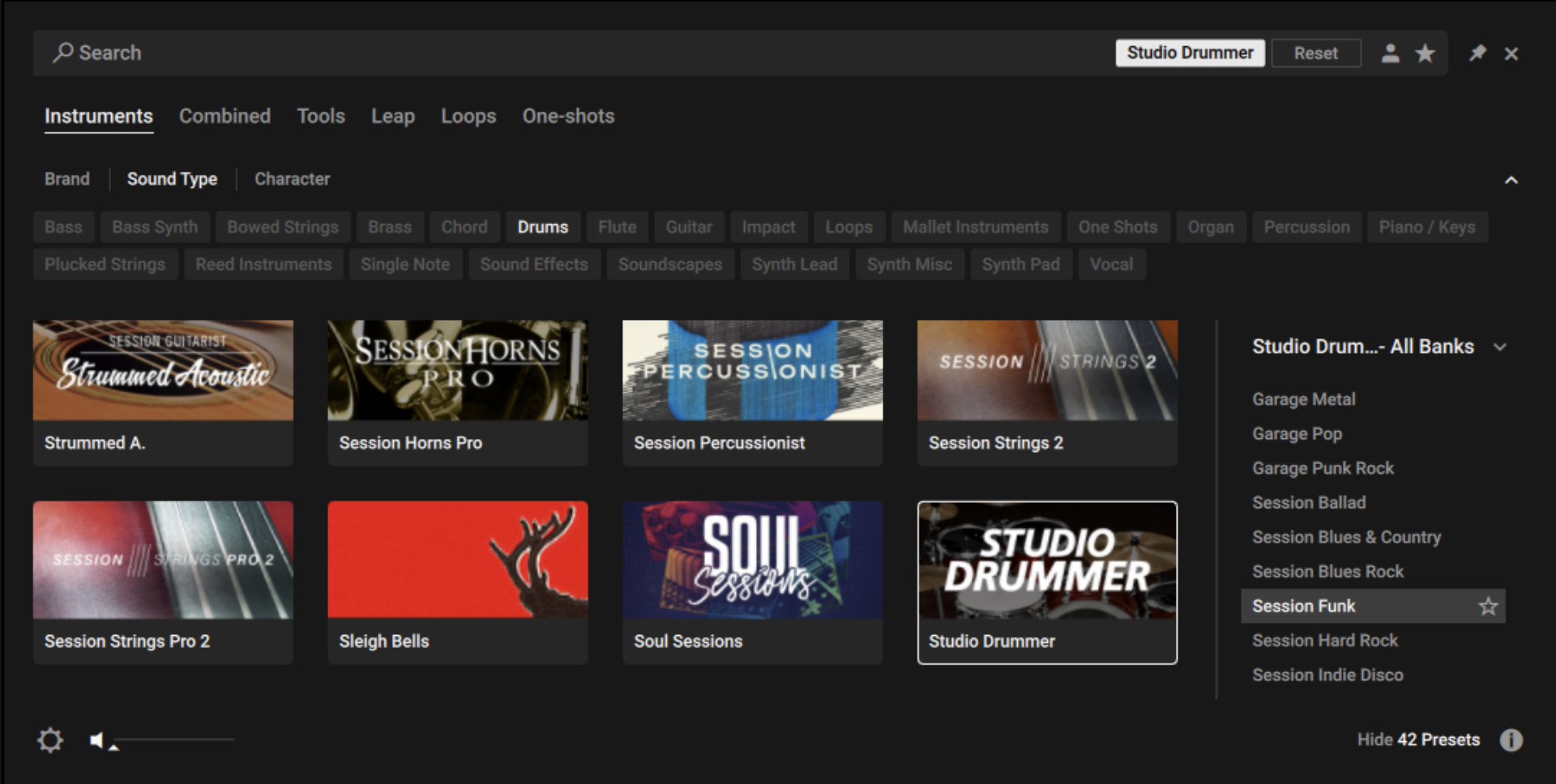Favorite the Session Funk preset star
1556x784 pixels.
click(x=1488, y=606)
